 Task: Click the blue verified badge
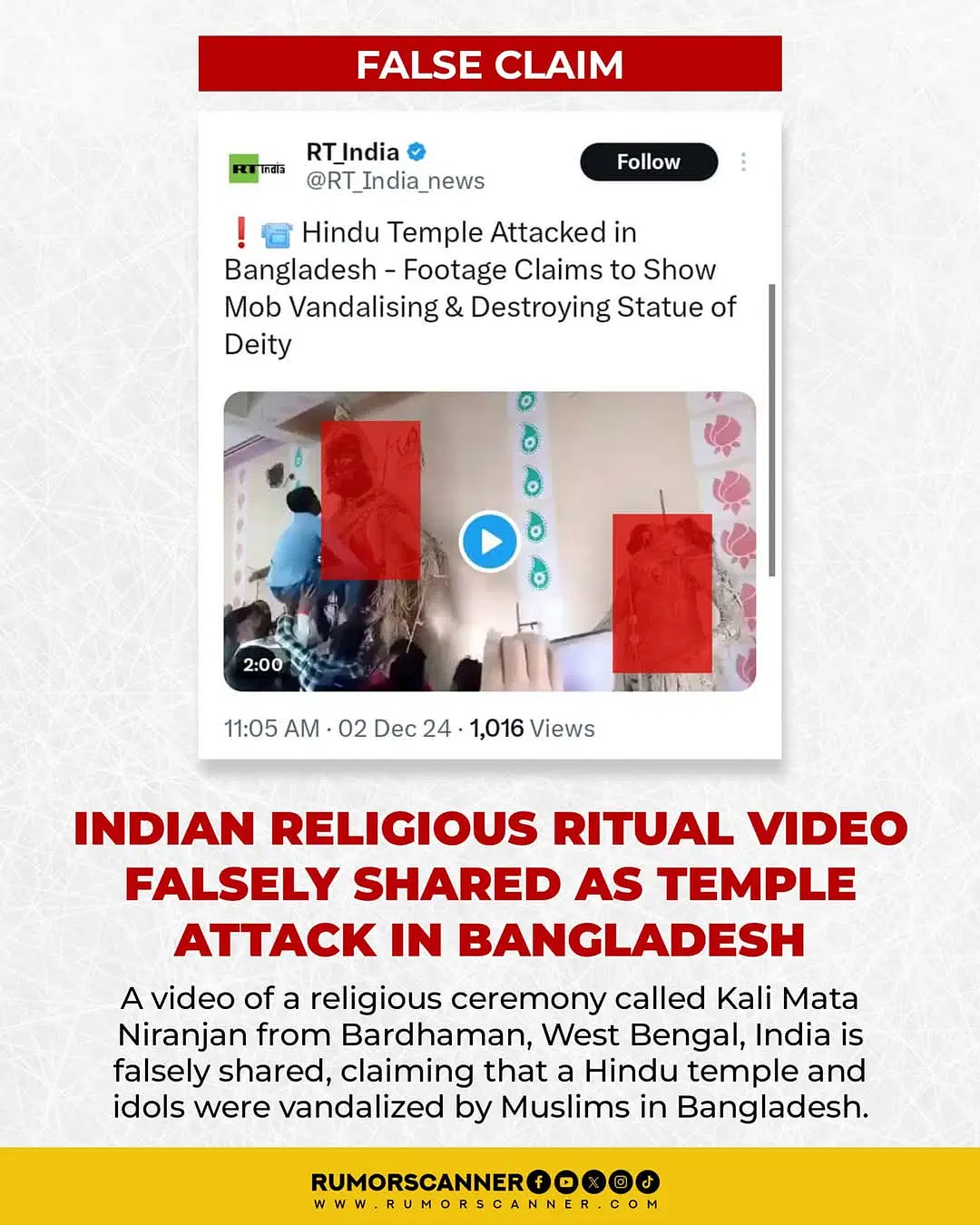[416, 152]
